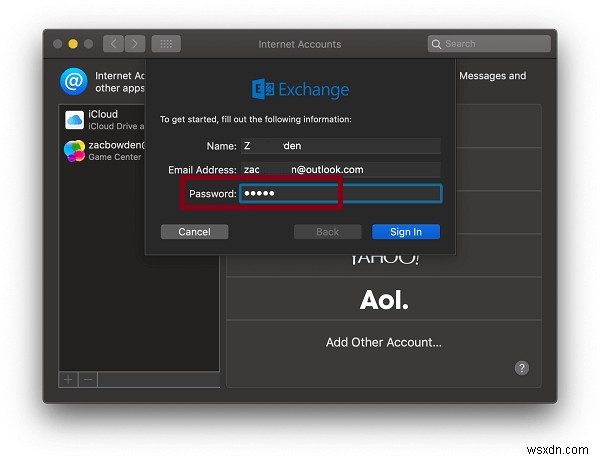Click the Internet Accounts window title
This screenshot has width=600, height=460.
pos(300,44)
